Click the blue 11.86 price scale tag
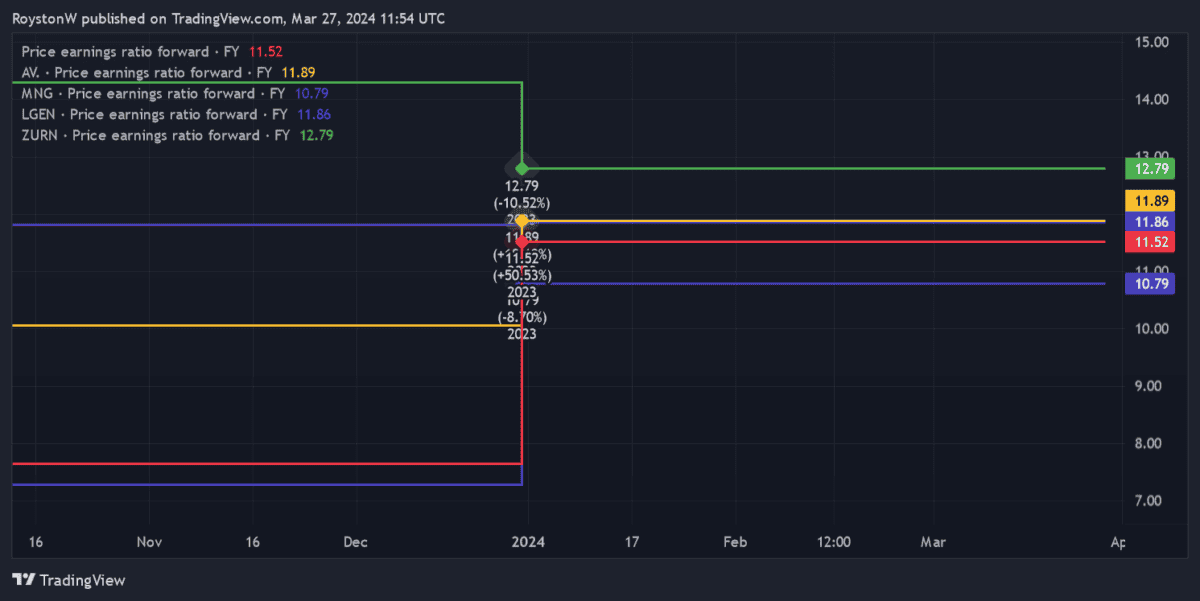This screenshot has width=1200, height=601. tap(1148, 221)
